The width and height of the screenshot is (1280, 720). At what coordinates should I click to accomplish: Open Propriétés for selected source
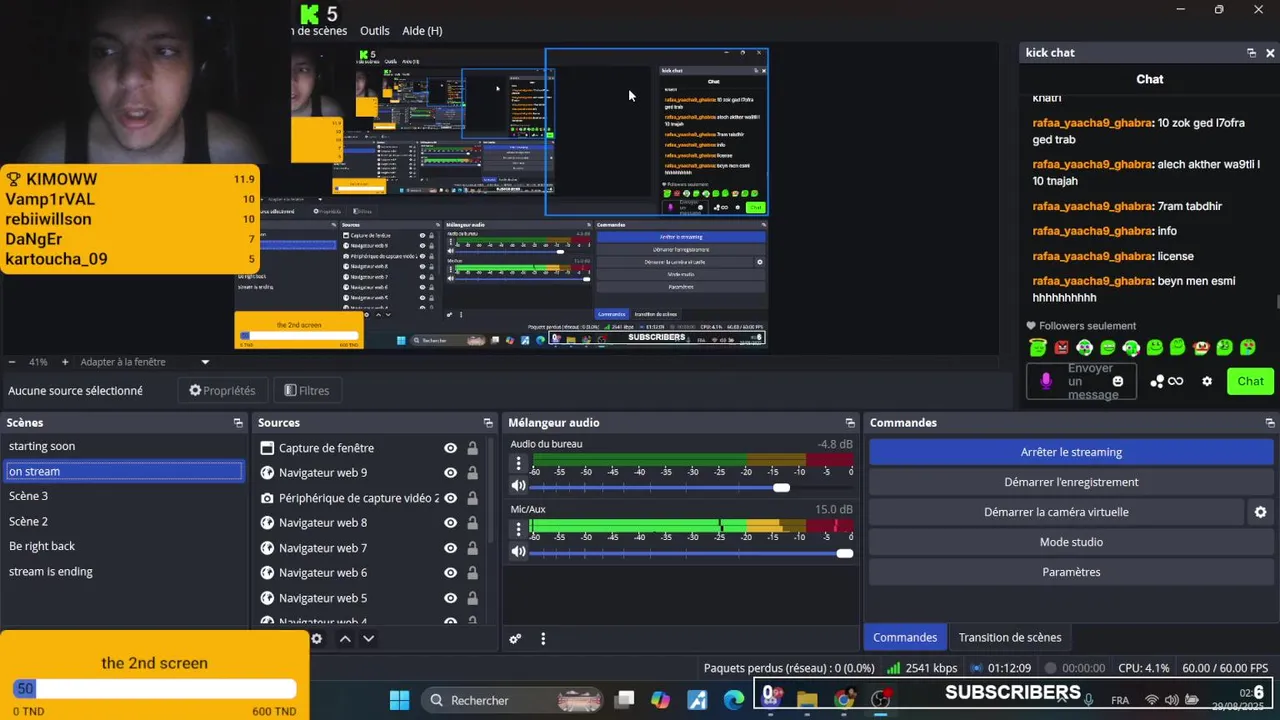[x=222, y=391]
